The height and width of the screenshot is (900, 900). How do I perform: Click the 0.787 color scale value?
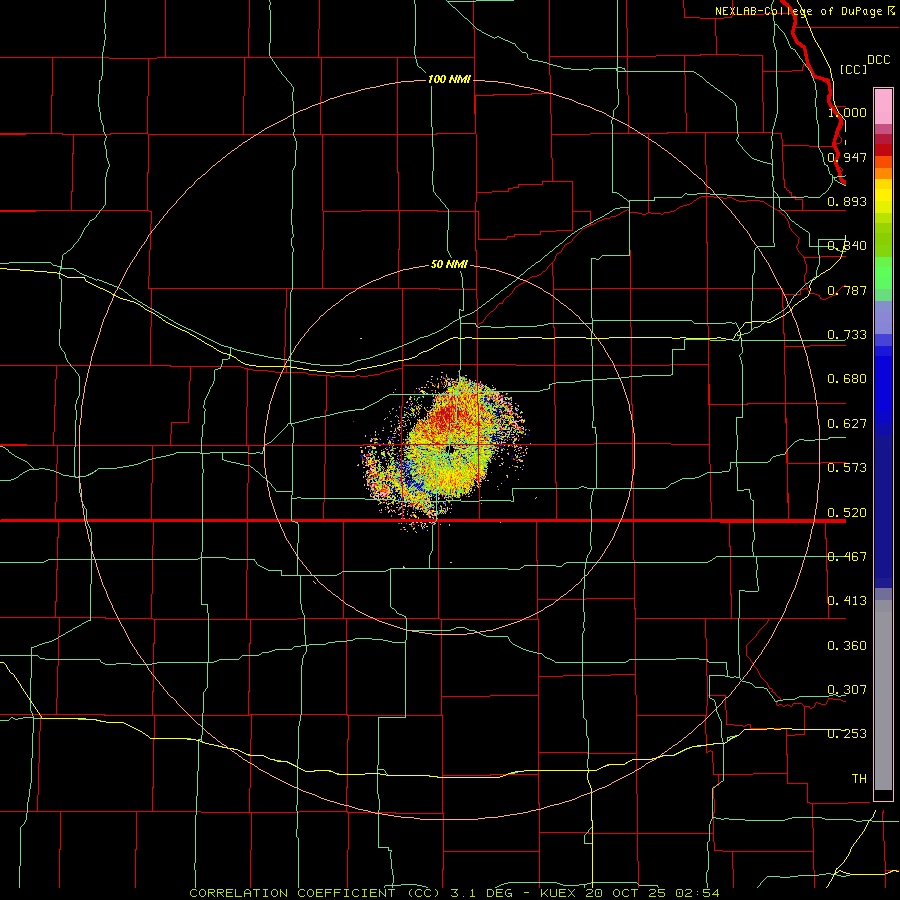tap(847, 290)
